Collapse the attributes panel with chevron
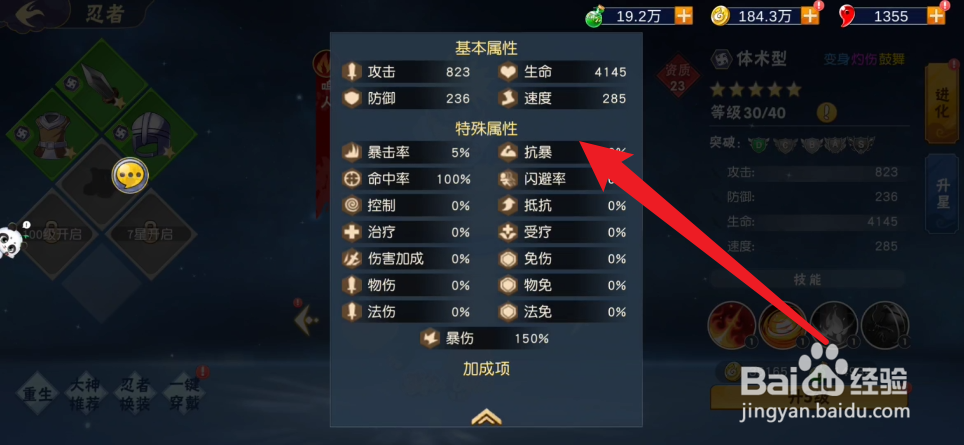 click(486, 417)
